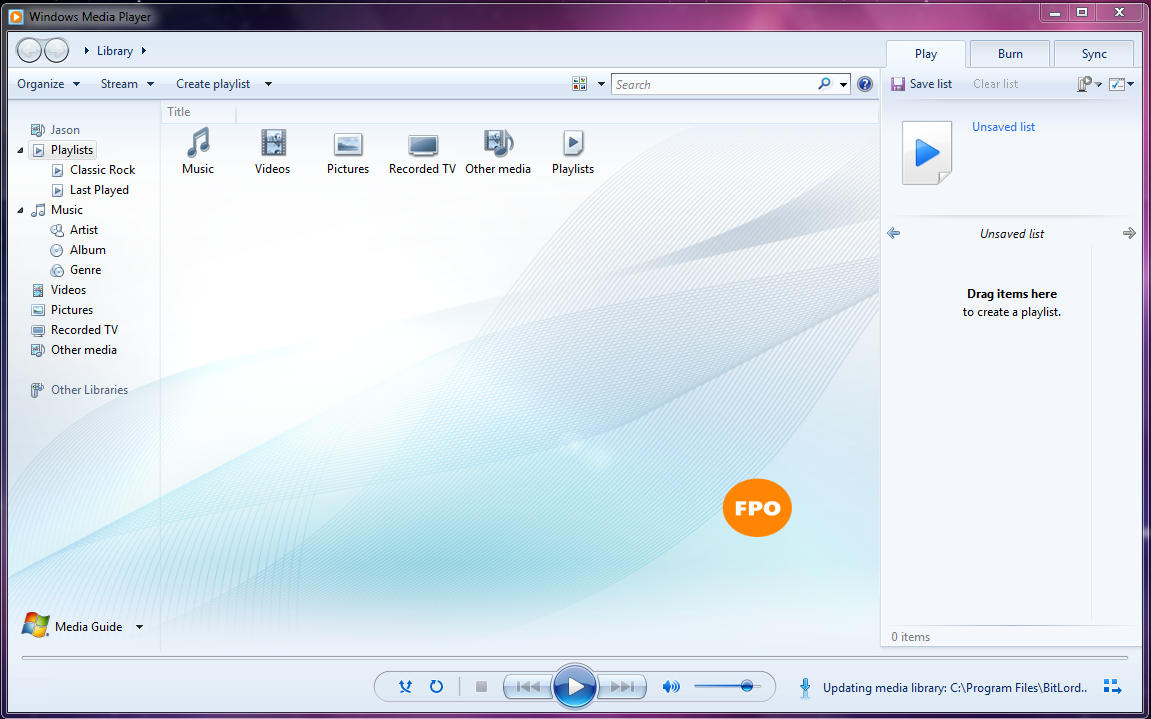Image resolution: width=1151 pixels, height=719 pixels.
Task: Open the List options dropdown in list pane
Action: coord(1089,84)
